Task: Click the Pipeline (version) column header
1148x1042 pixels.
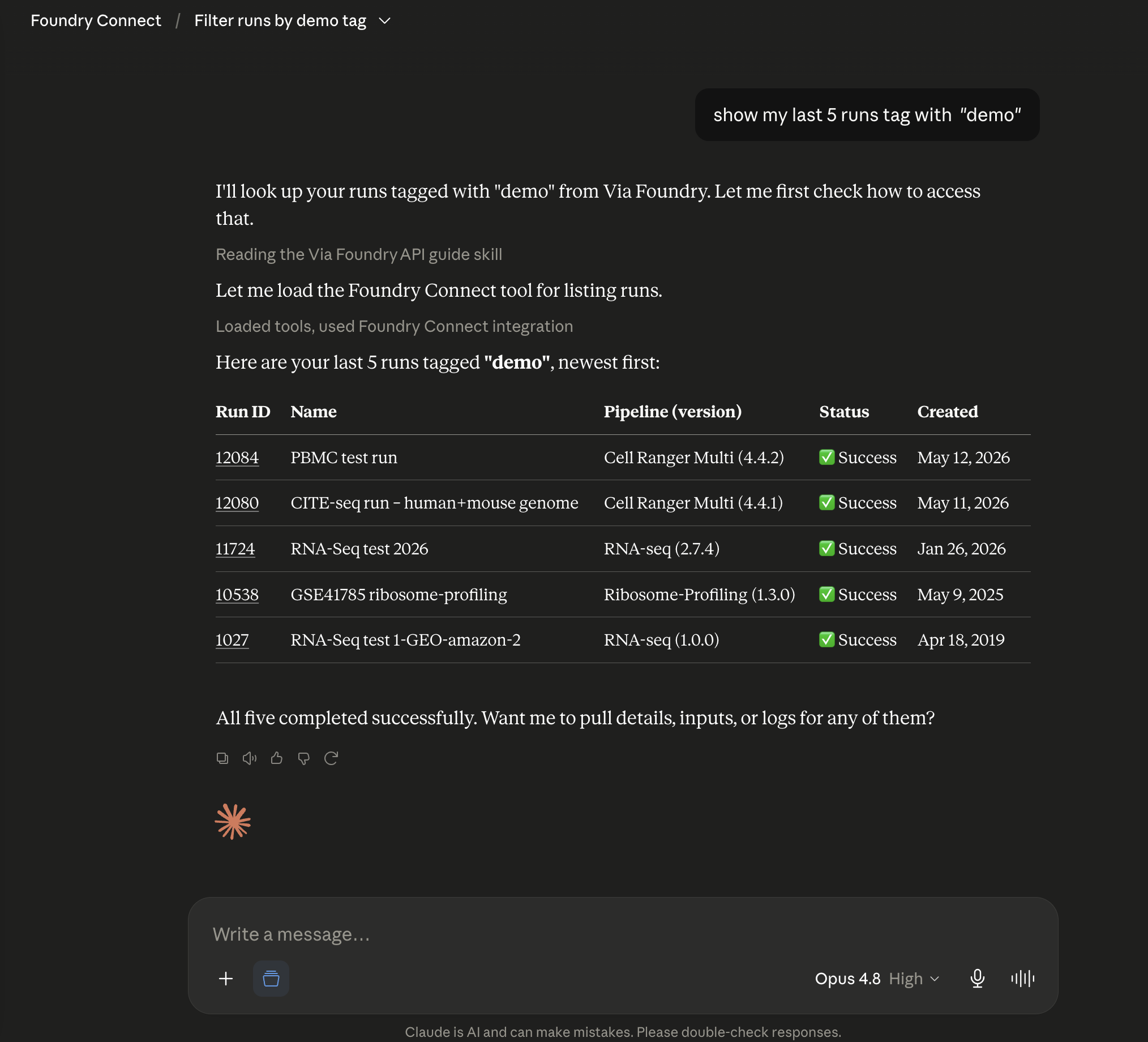Action: (672, 411)
